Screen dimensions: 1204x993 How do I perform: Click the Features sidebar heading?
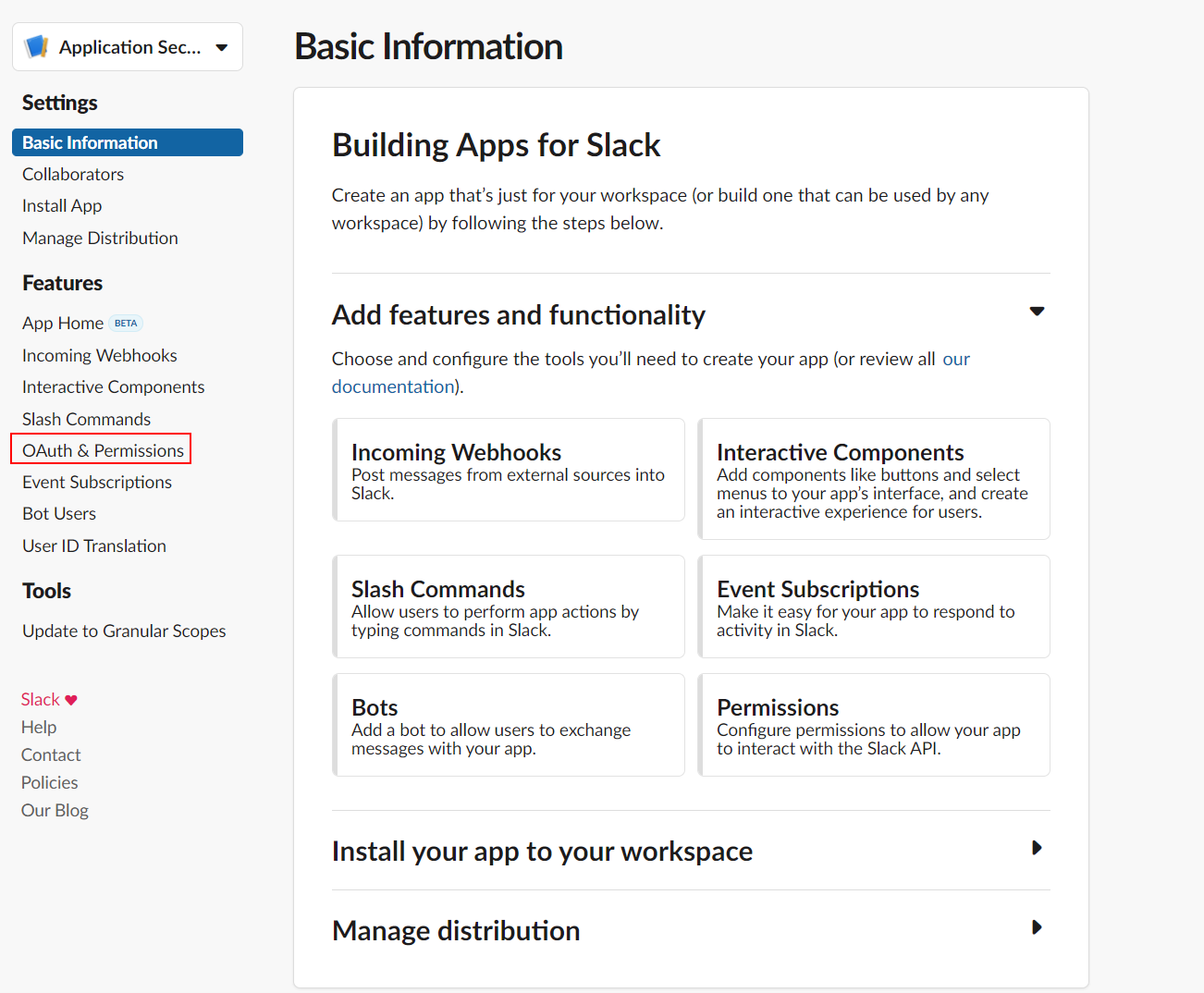[x=63, y=283]
